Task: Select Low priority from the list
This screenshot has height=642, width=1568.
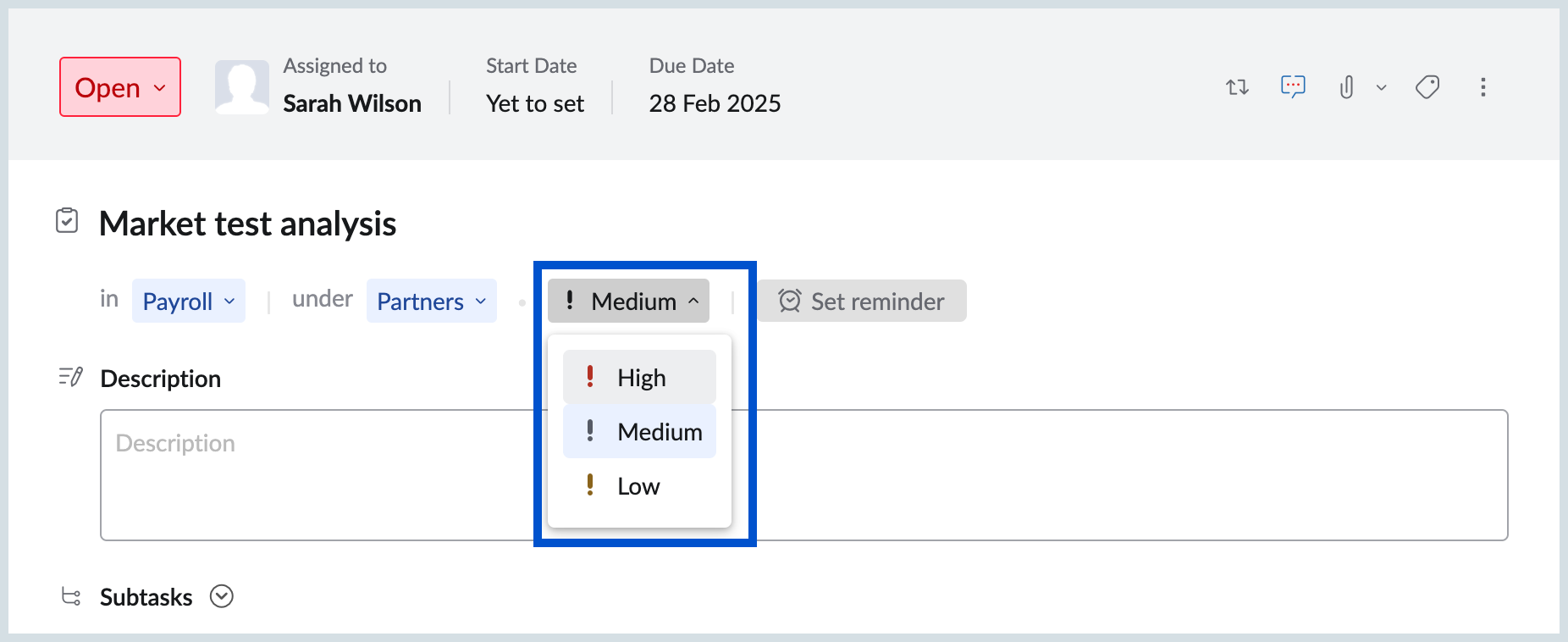Action: point(637,485)
